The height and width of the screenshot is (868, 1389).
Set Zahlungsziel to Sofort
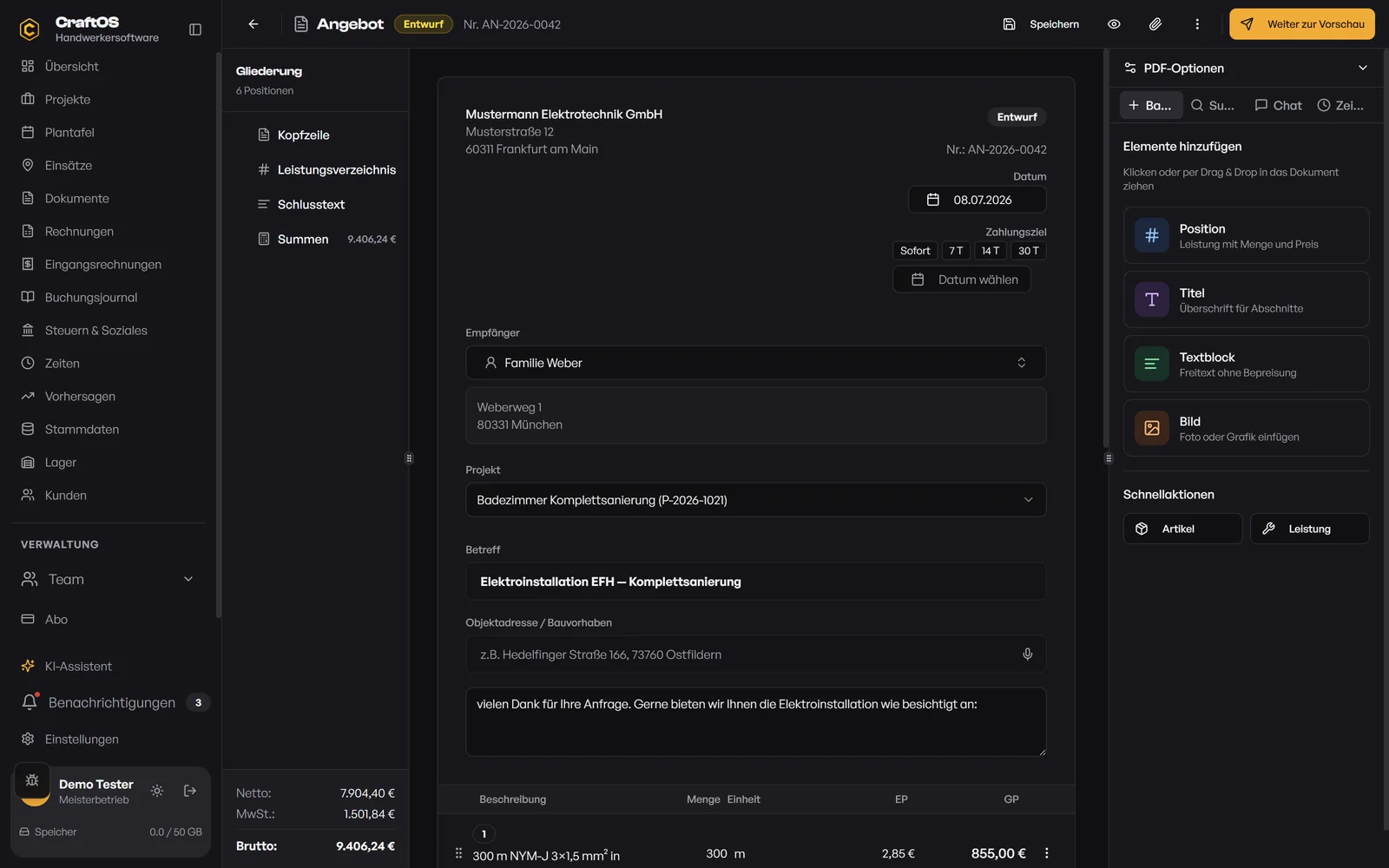(x=915, y=251)
